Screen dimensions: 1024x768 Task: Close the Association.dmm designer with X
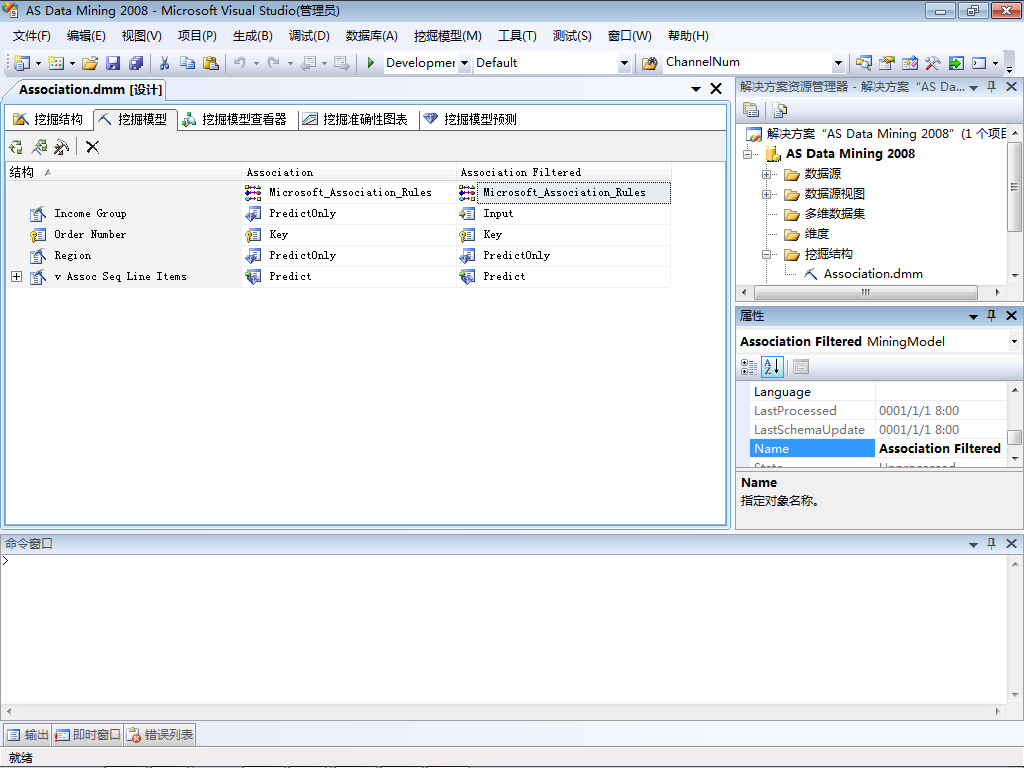coord(716,89)
